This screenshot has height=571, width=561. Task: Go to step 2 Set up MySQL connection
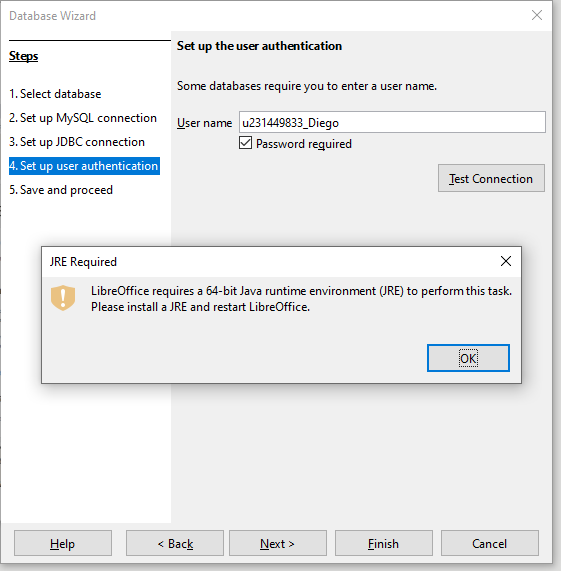coord(83,118)
